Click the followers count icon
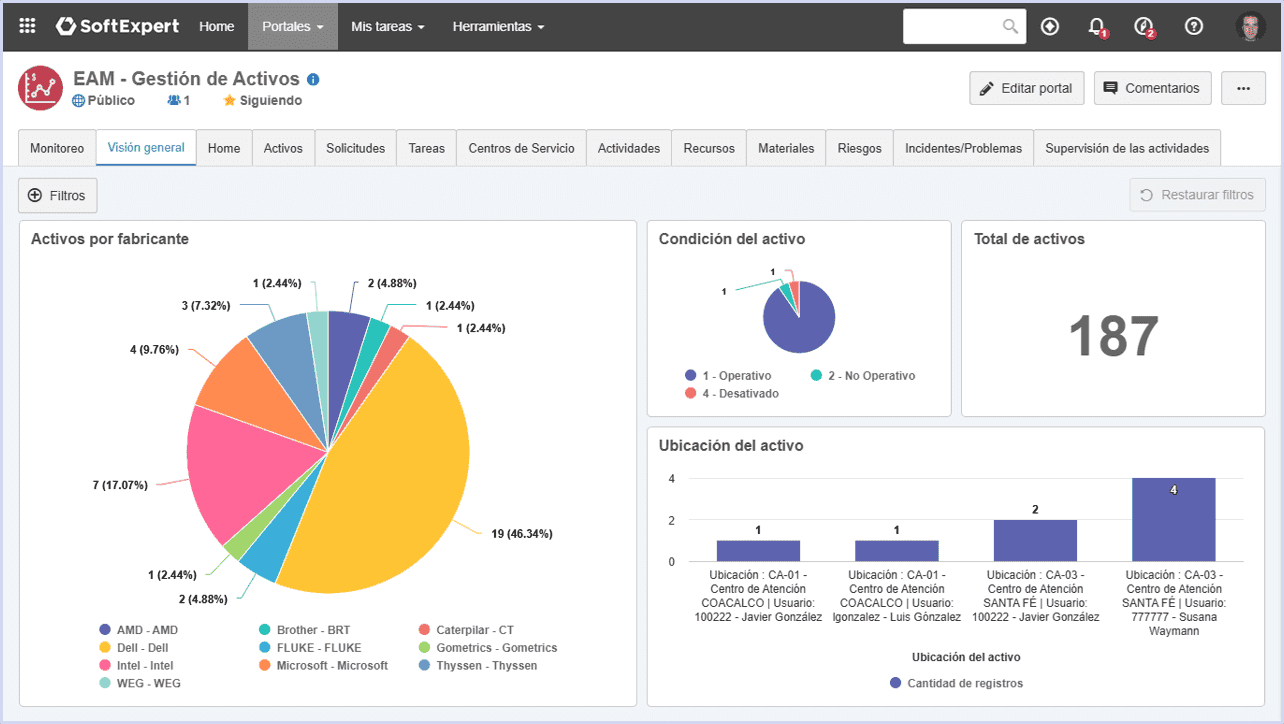Screen dimensions: 1284x724 tap(179, 100)
